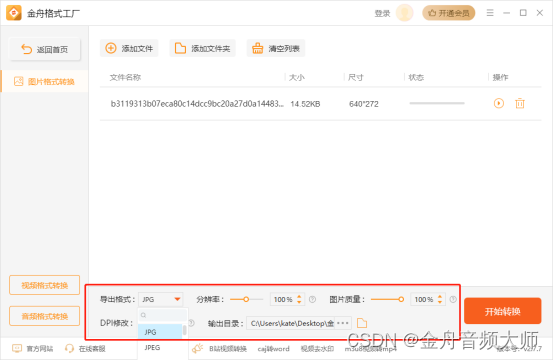Screen dimensions: 554x360
Task: Click 清空列表 to clear the list
Action: 276,48
